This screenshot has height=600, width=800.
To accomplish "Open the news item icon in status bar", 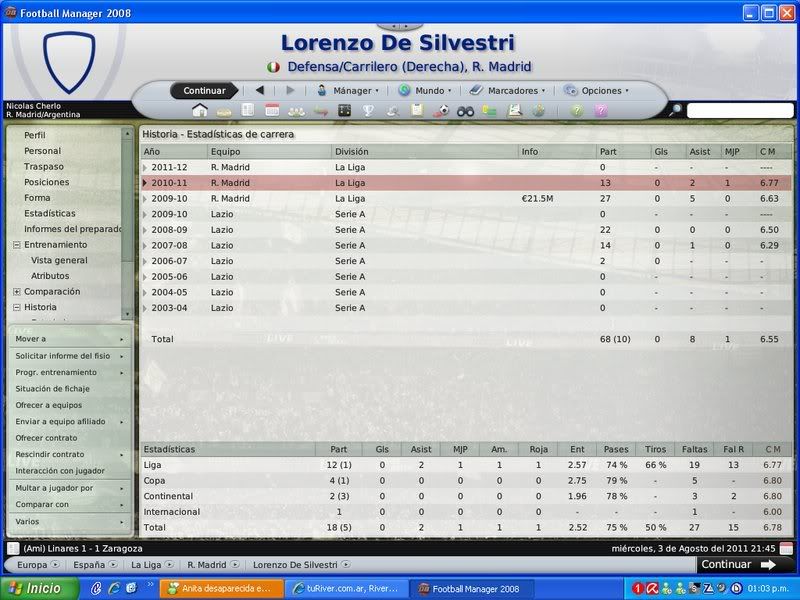I will coord(13,548).
